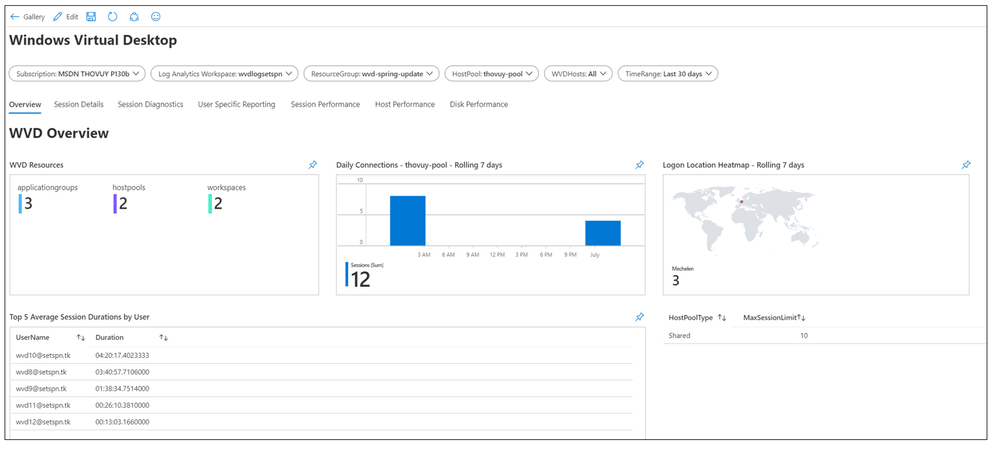The image size is (999, 449).
Task: Switch to the Session Performance tab
Action: [x=325, y=104]
